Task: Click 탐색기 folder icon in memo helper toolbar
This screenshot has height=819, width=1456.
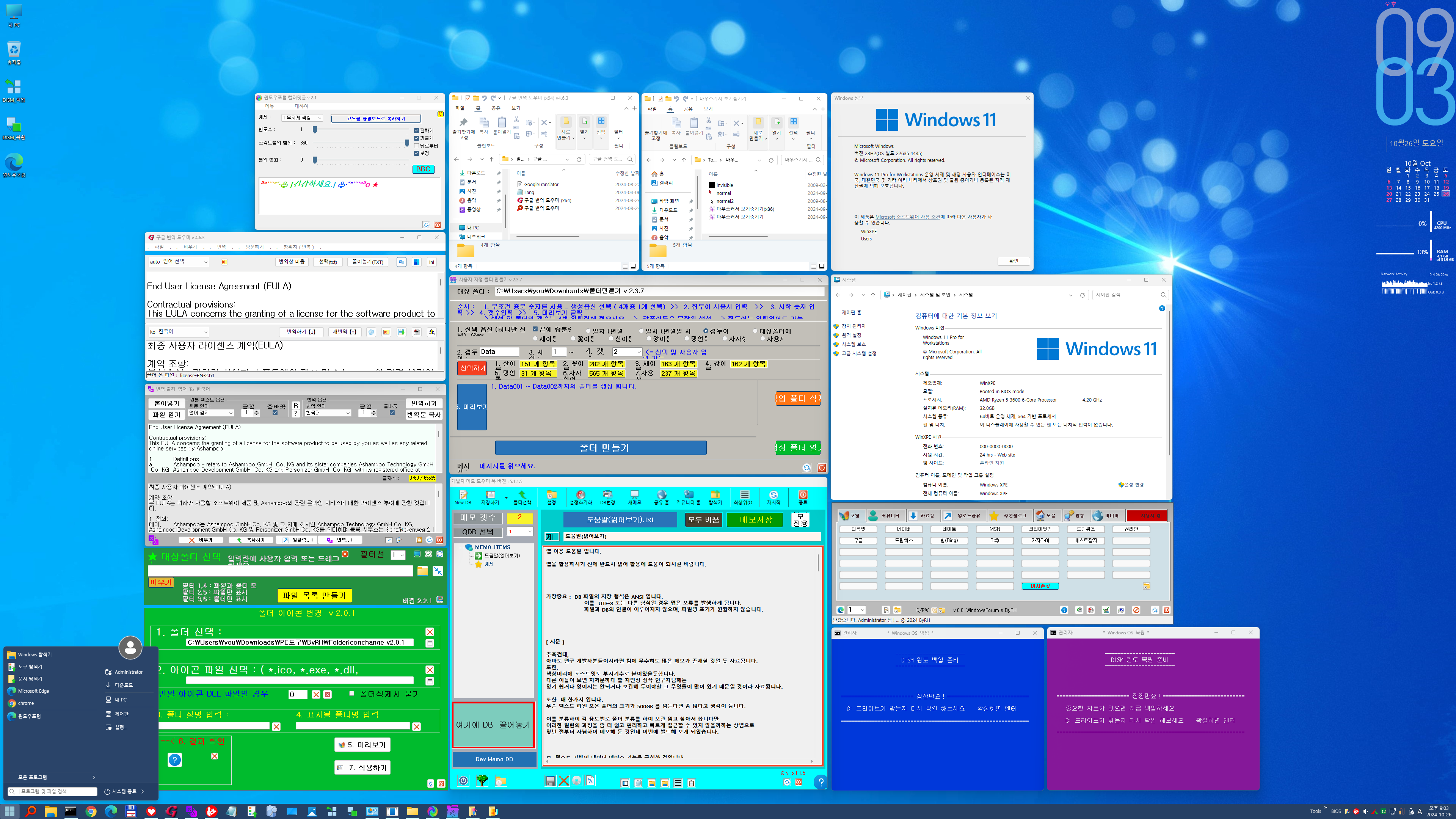Action: tap(715, 497)
